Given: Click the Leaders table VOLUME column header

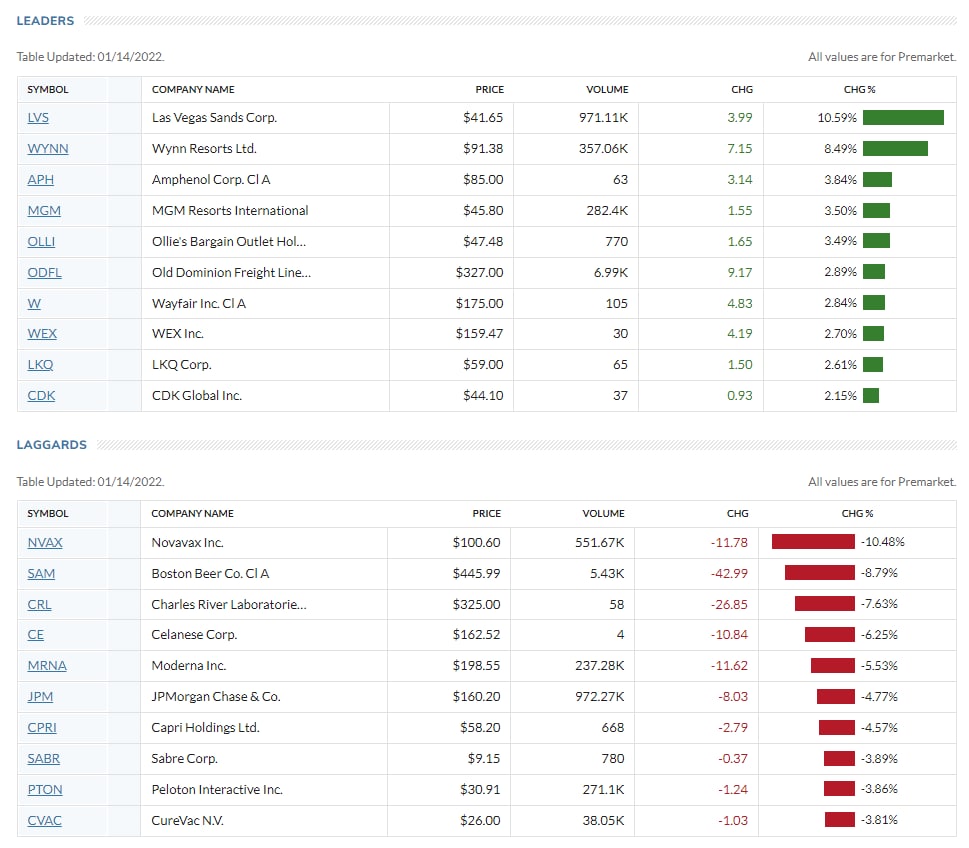Looking at the screenshot, I should [607, 90].
